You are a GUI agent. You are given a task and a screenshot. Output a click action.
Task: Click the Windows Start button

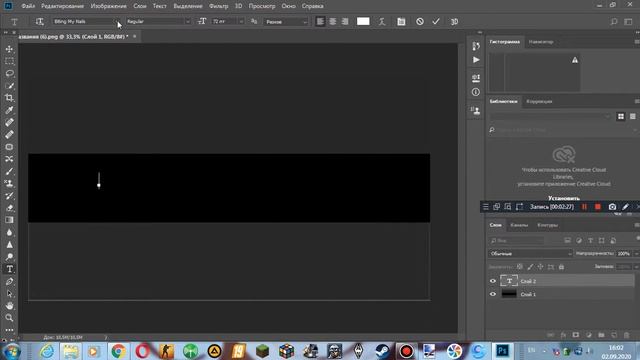pyautogui.click(x=11, y=351)
